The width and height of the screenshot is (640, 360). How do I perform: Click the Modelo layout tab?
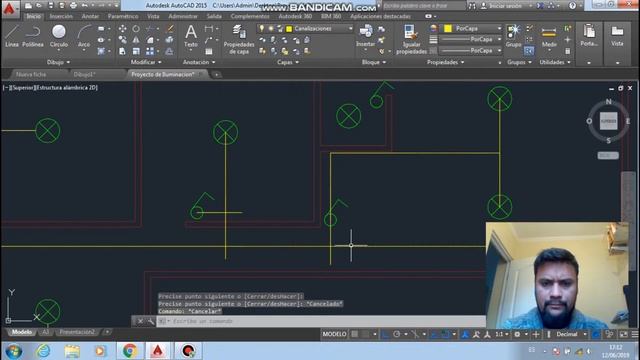tap(22, 332)
